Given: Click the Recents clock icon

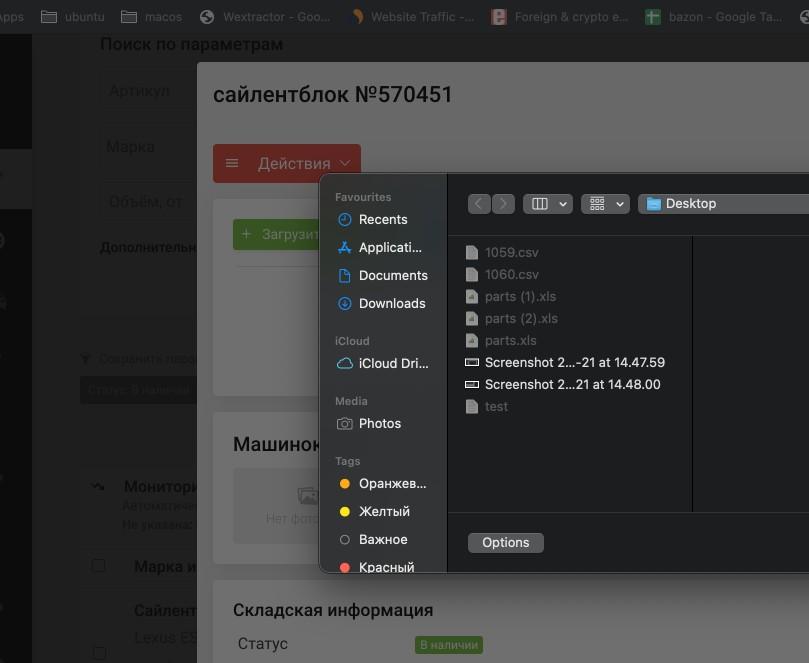Looking at the screenshot, I should coord(345,219).
